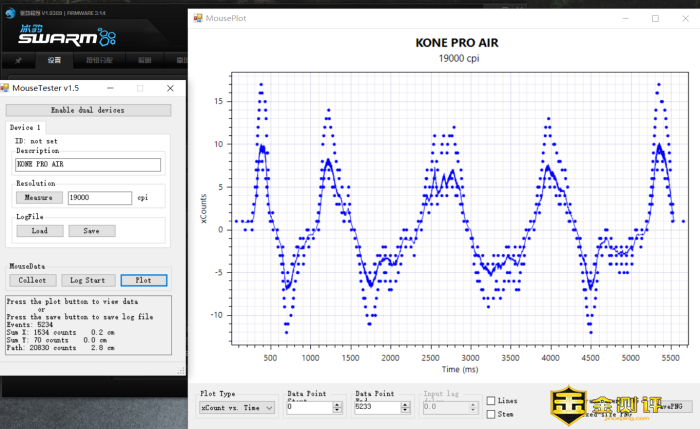Close the MouseTester window
700x429 pixels.
coord(169,88)
